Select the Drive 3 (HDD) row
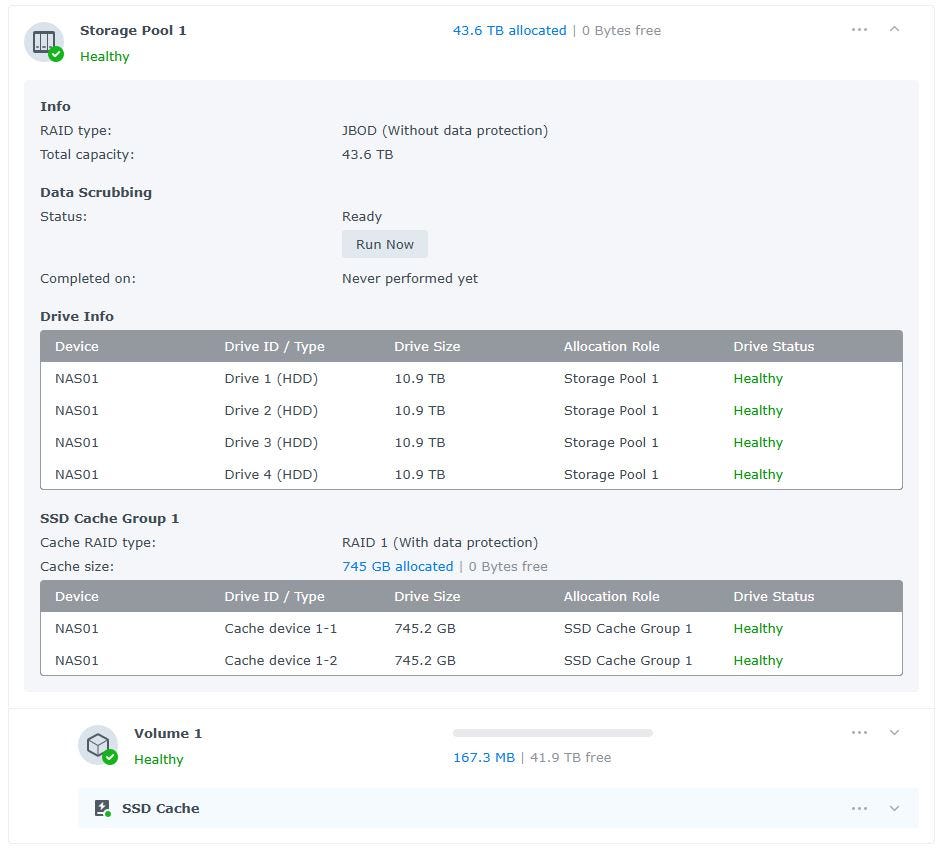The image size is (945, 853). 271,442
